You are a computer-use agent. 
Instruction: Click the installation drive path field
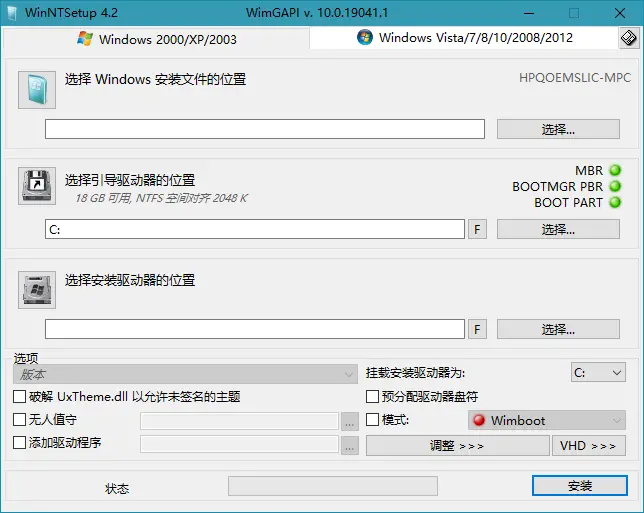(x=255, y=329)
